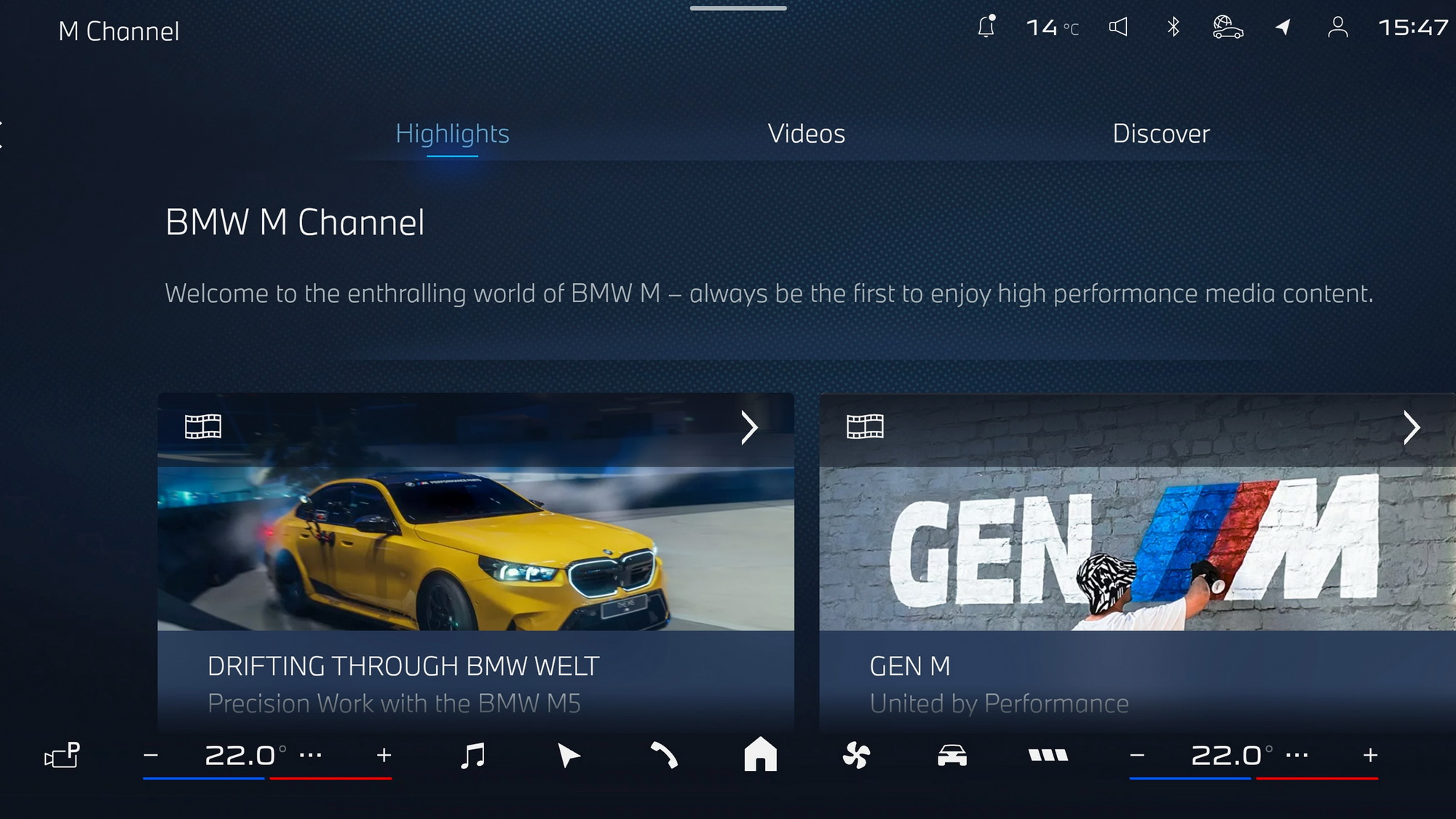The height and width of the screenshot is (819, 1456).
Task: Return to the home screen
Action: point(759,757)
